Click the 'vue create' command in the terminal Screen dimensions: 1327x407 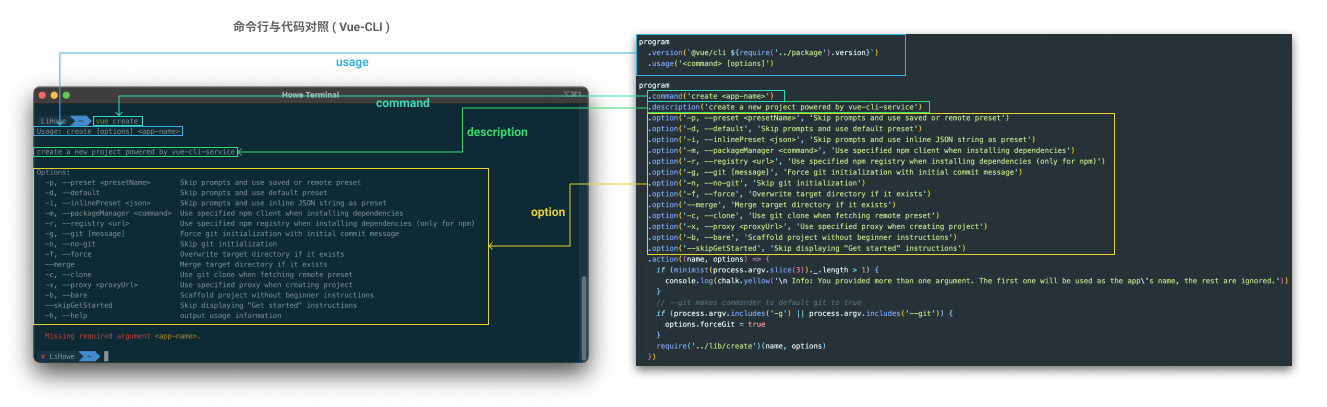(x=117, y=120)
